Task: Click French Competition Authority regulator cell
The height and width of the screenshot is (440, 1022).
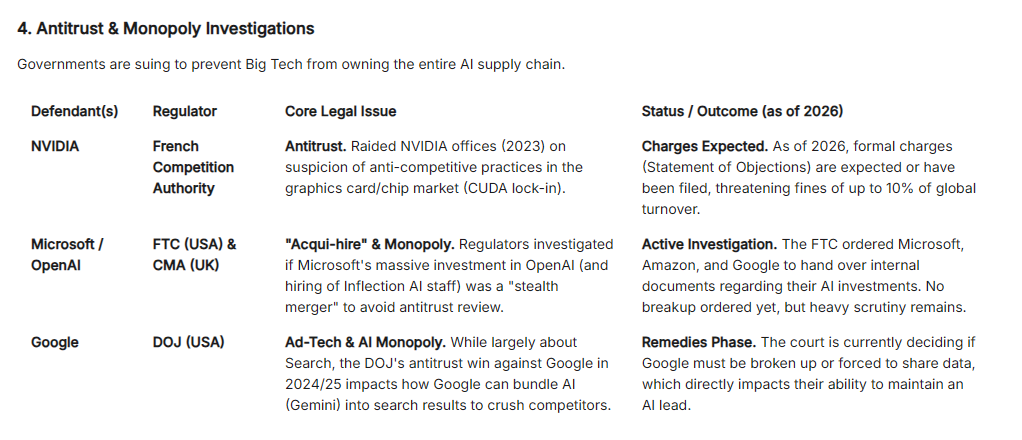Action: coord(193,167)
